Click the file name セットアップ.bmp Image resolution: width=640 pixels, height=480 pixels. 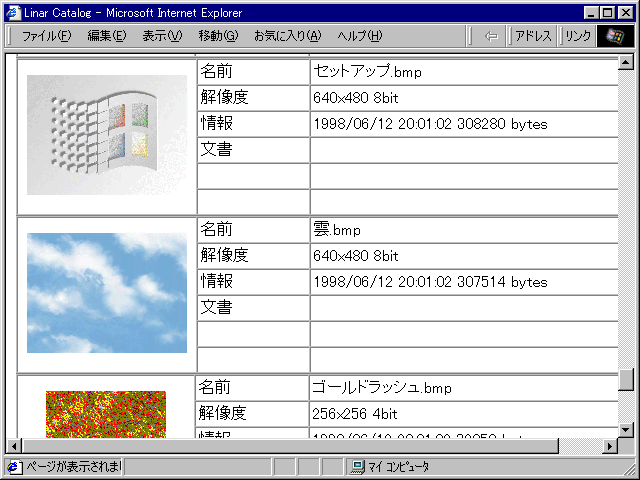point(367,71)
